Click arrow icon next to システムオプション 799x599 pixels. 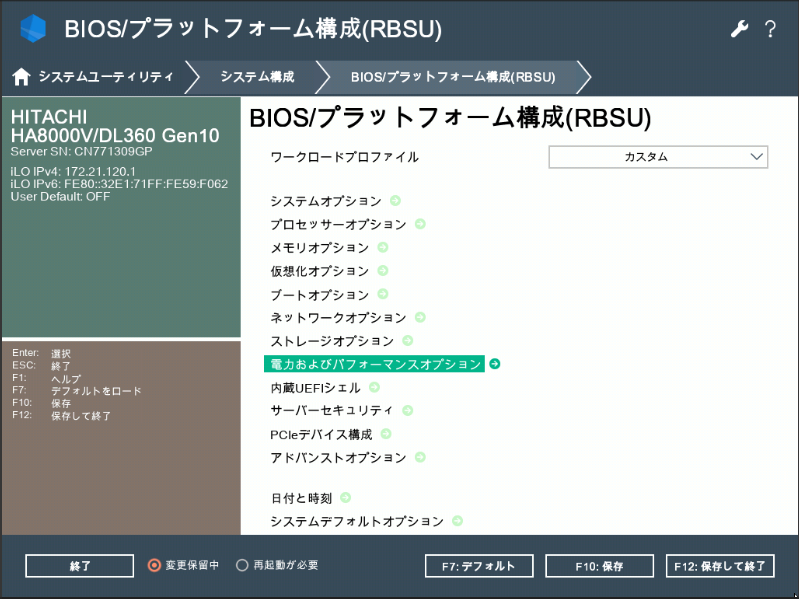395,201
